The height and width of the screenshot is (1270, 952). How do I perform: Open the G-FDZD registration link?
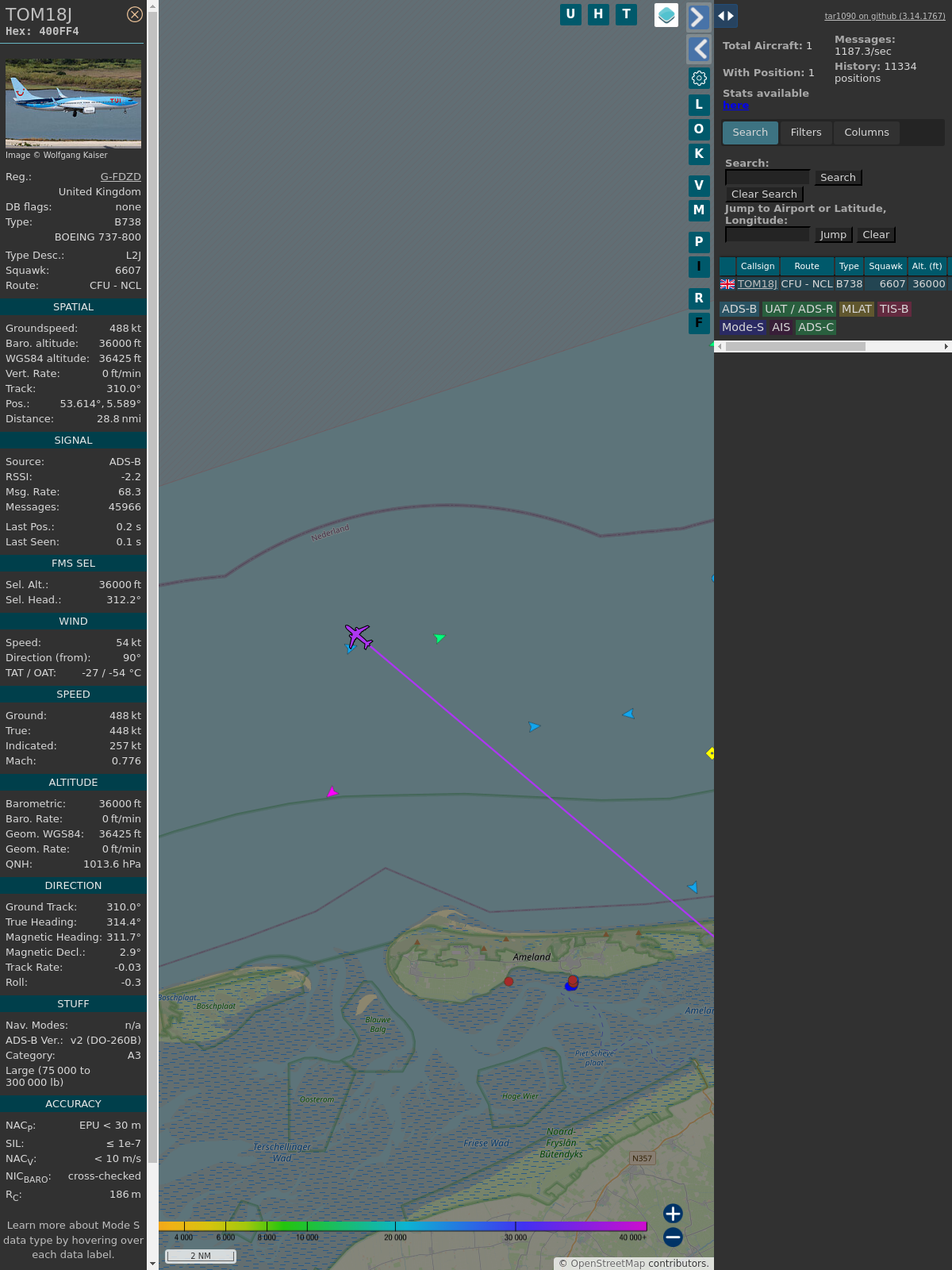pos(121,177)
